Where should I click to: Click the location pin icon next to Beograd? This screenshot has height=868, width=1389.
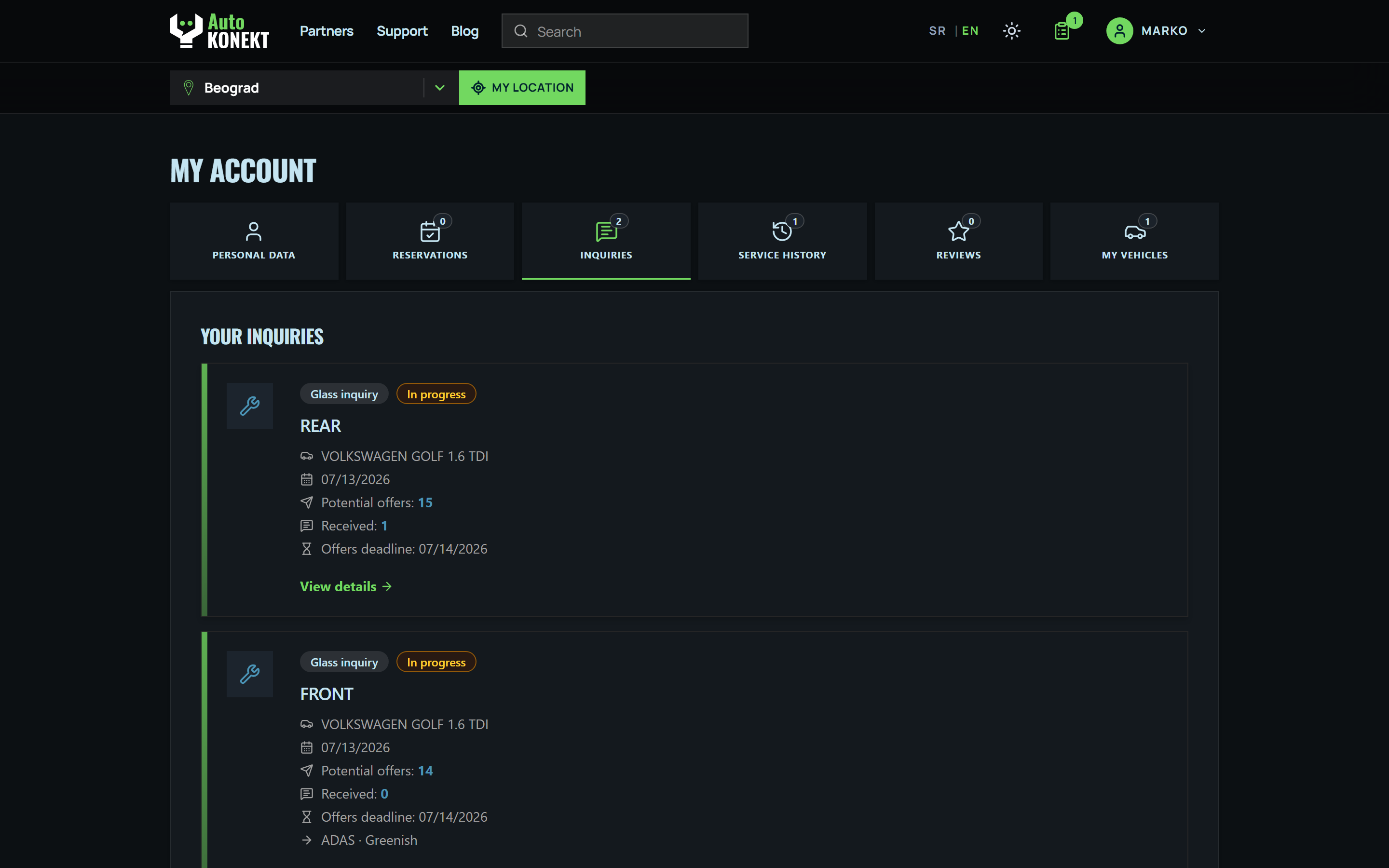click(188, 88)
